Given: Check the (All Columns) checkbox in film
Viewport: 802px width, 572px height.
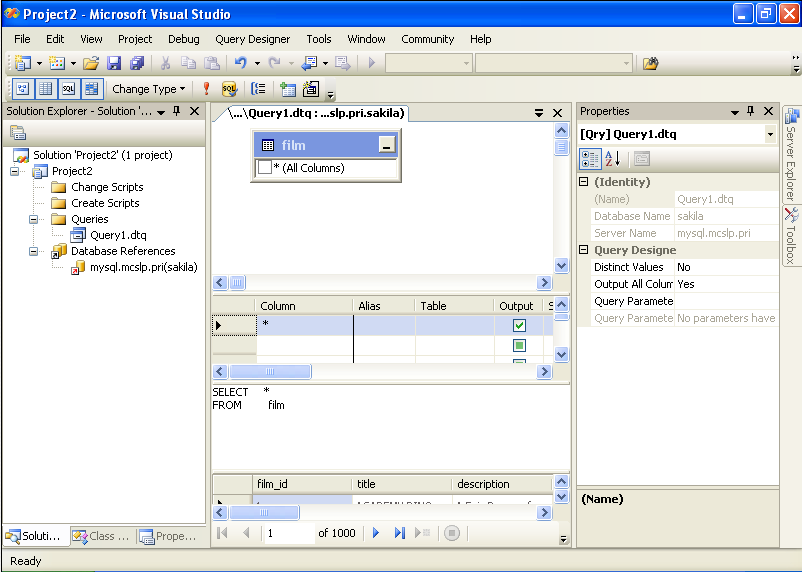Looking at the screenshot, I should 265,168.
